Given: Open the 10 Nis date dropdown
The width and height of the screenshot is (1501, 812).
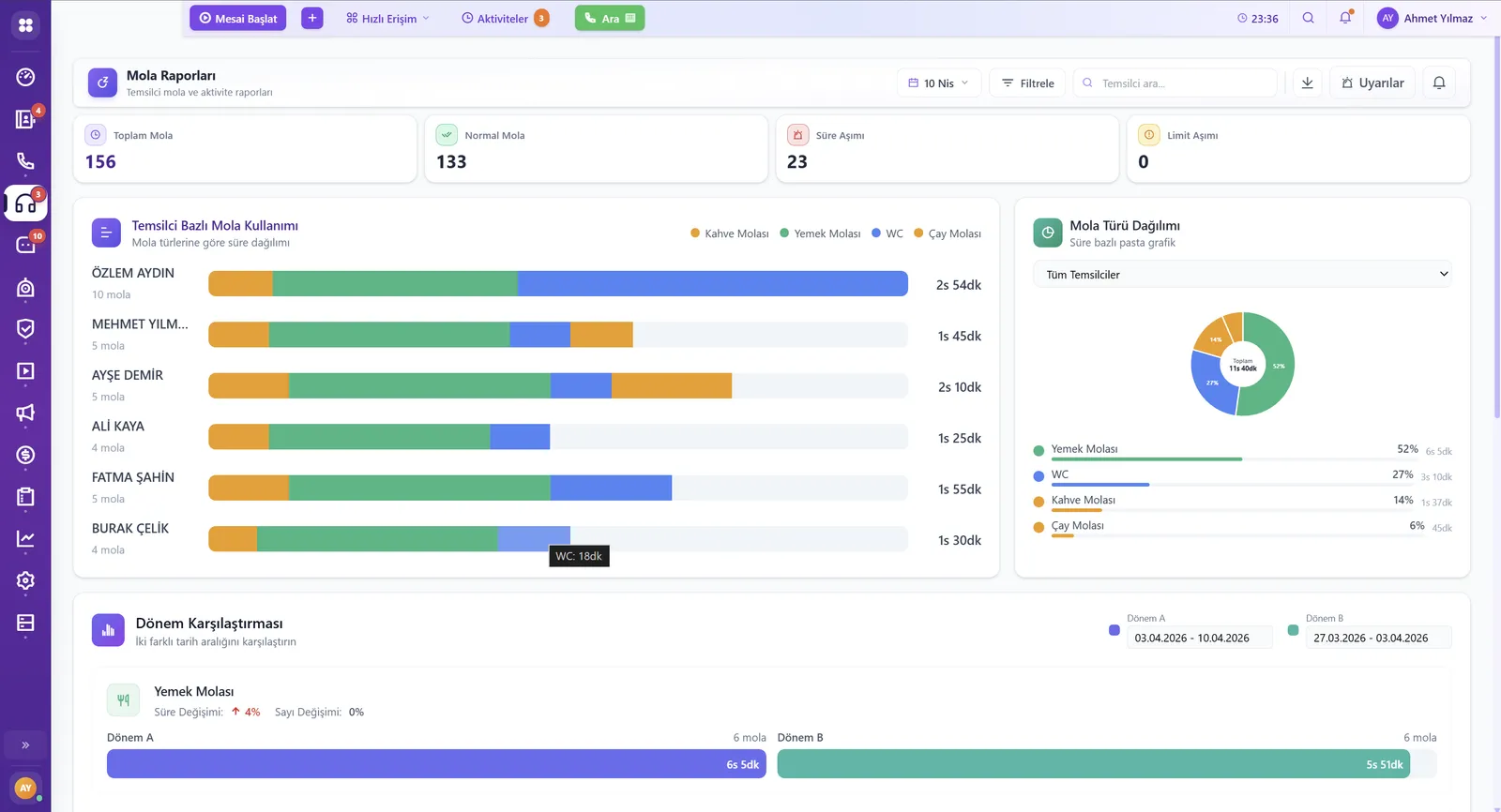Looking at the screenshot, I should pyautogui.click(x=938, y=83).
